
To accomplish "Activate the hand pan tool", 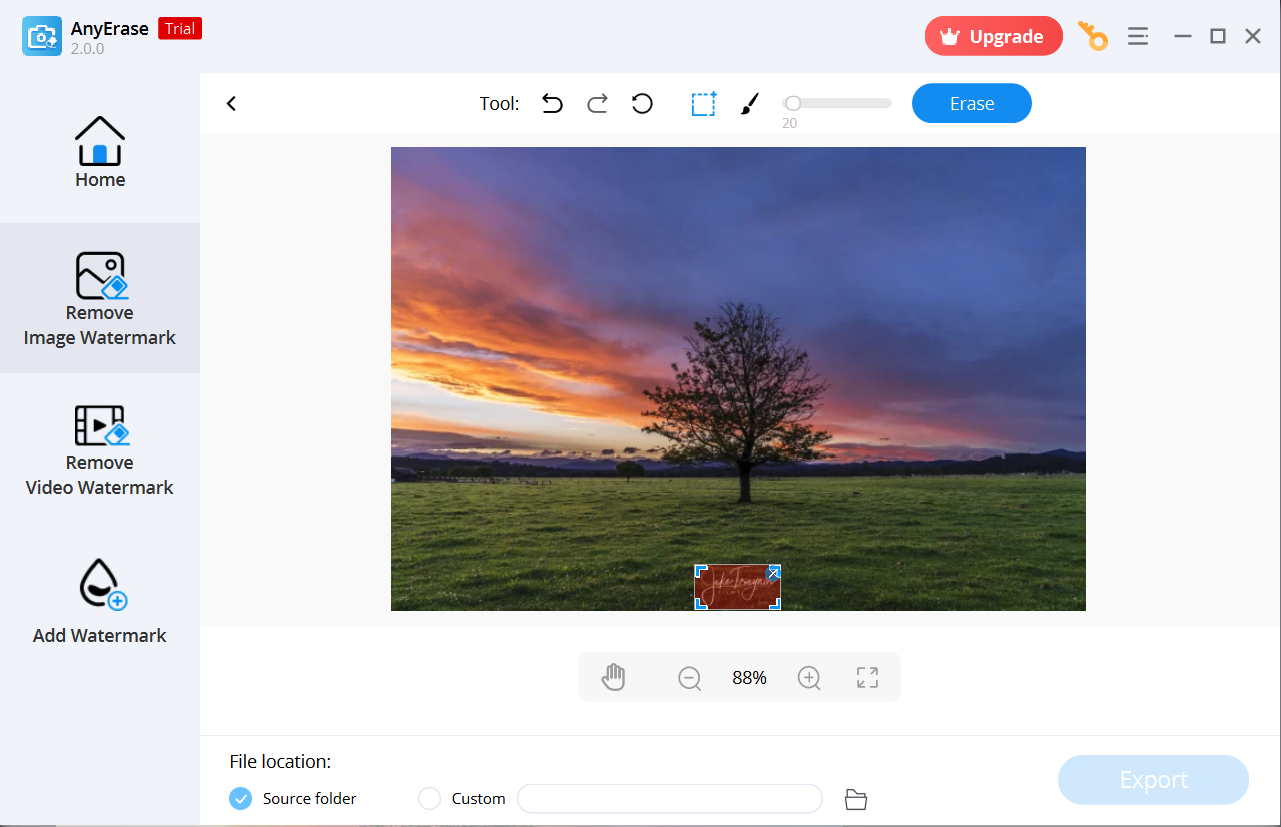I will [613, 677].
